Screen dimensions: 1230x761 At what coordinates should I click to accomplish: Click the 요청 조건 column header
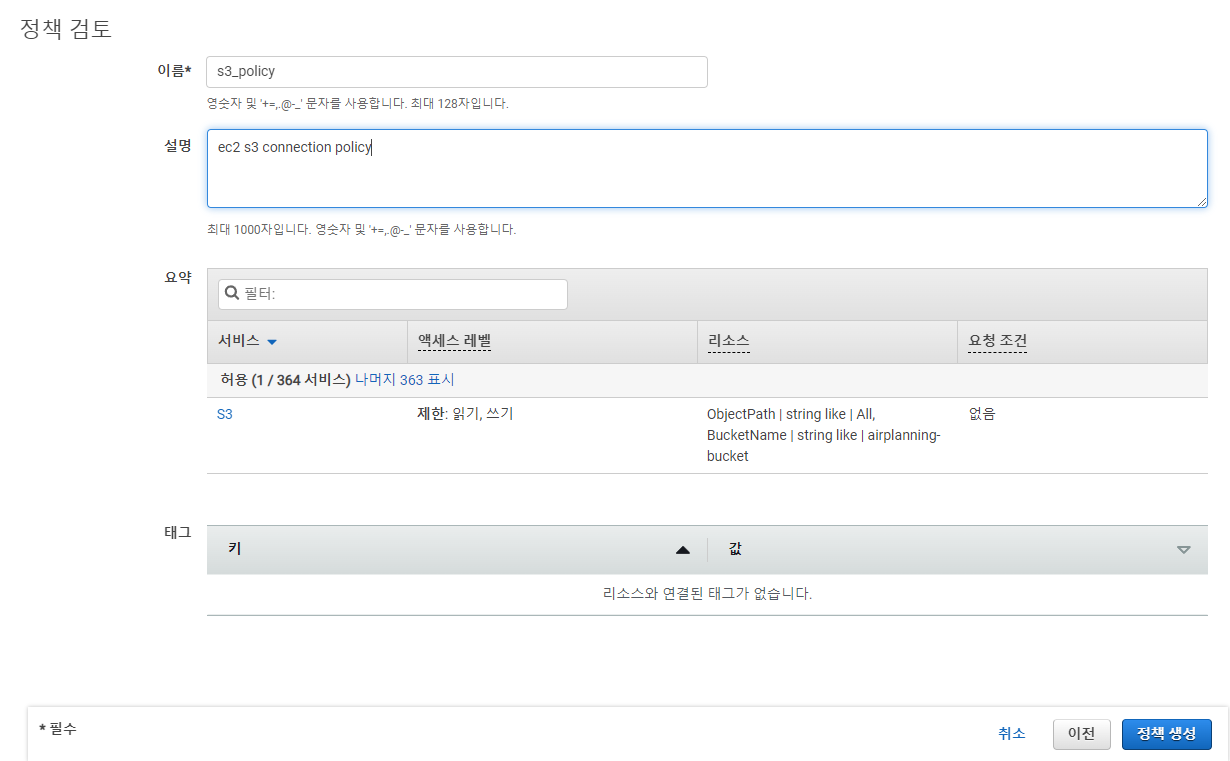tap(998, 341)
